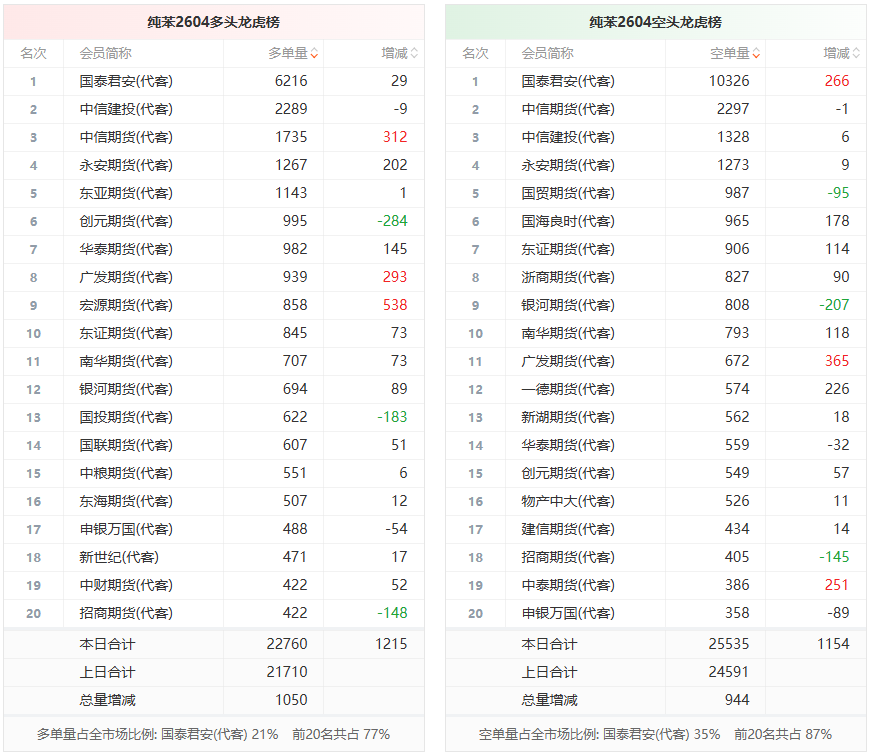Click 本日合计 total 22760
This screenshot has height=756, width=870.
coord(287,644)
